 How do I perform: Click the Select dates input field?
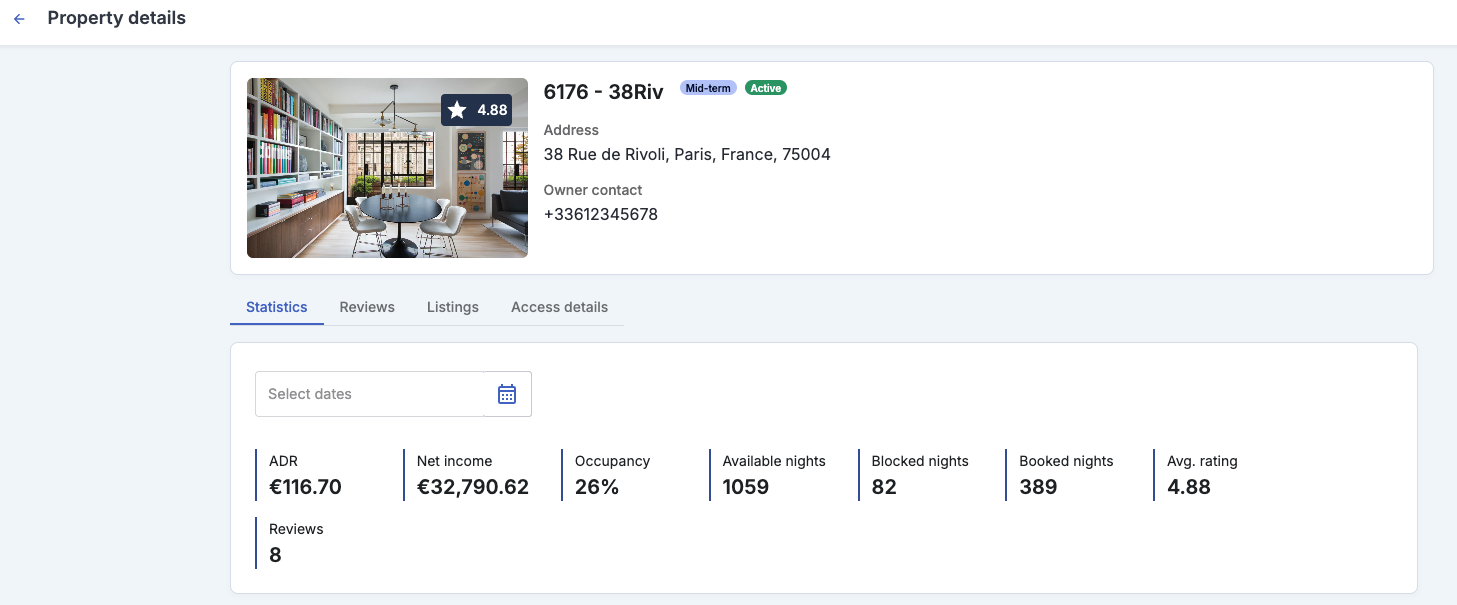(x=370, y=394)
